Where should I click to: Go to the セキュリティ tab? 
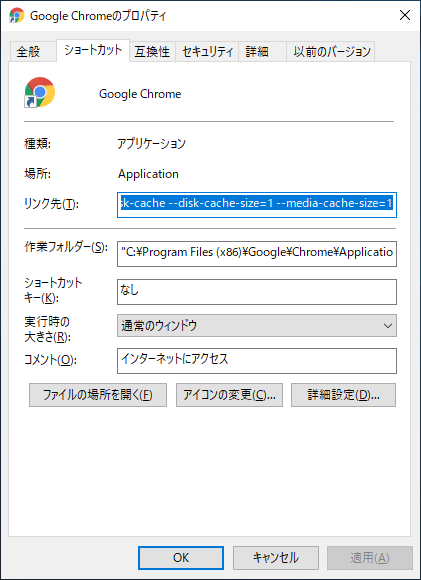(208, 51)
